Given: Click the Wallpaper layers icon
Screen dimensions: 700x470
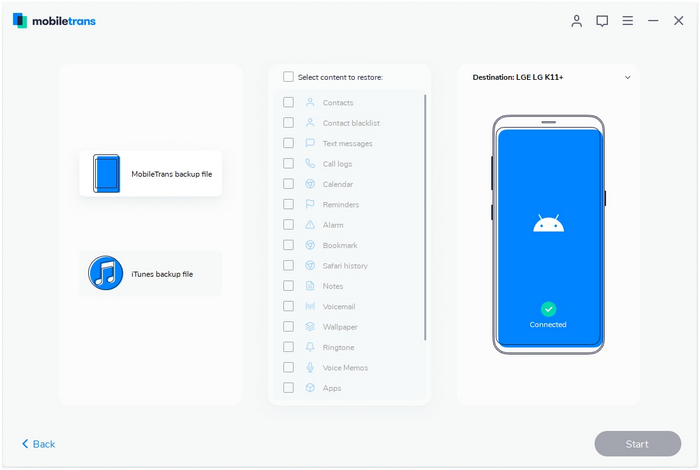Looking at the screenshot, I should point(310,327).
